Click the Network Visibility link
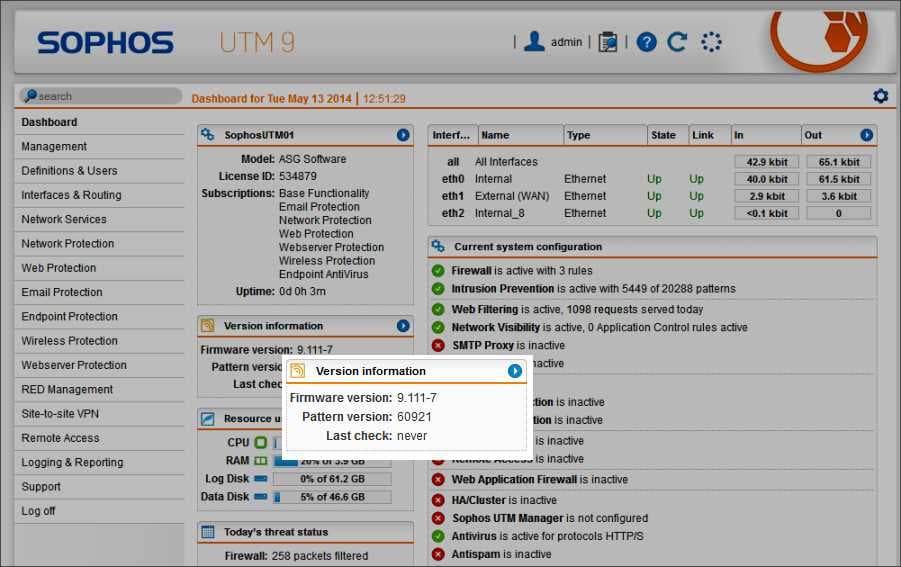Image resolution: width=901 pixels, height=567 pixels. coord(599,327)
